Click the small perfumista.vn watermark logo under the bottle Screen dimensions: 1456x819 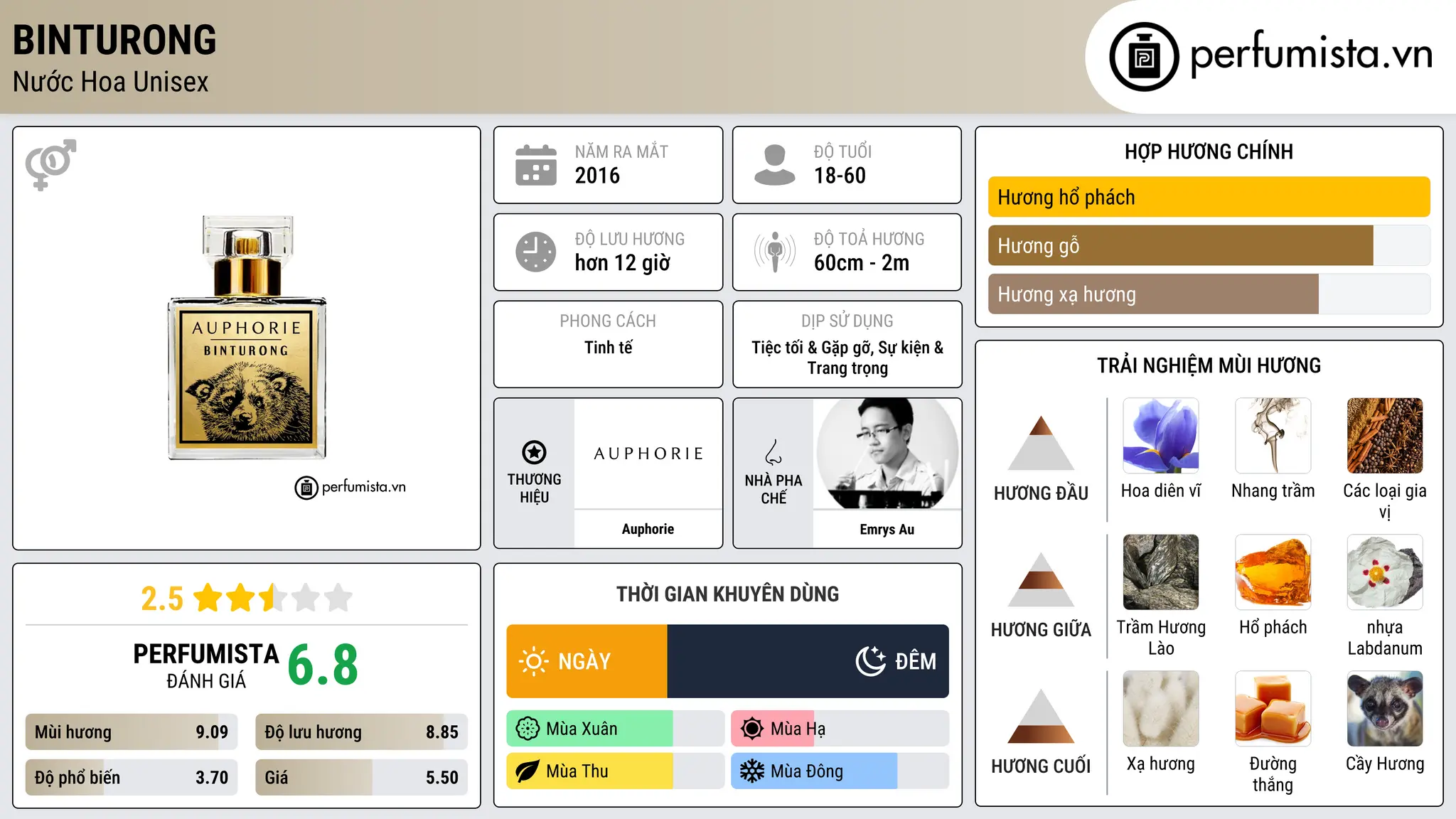click(350, 488)
